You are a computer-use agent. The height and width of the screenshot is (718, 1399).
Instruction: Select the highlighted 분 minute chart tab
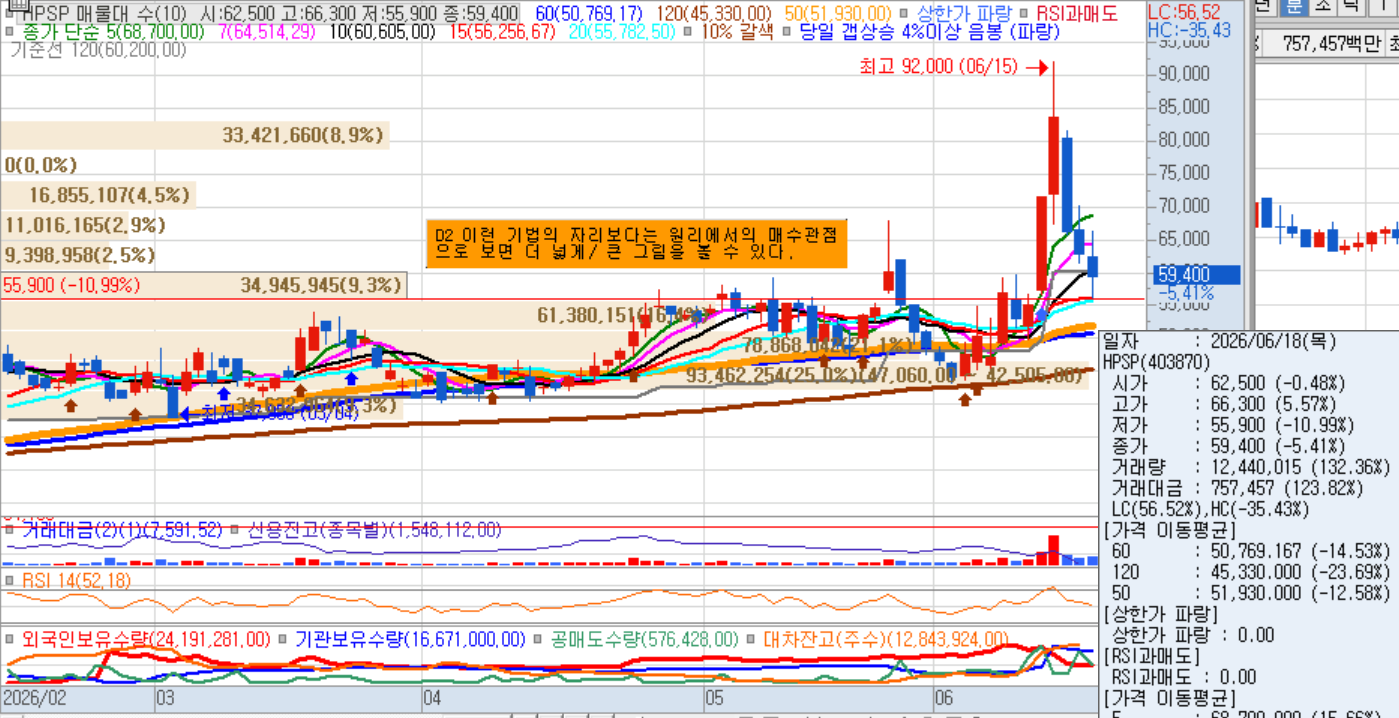click(1295, 6)
